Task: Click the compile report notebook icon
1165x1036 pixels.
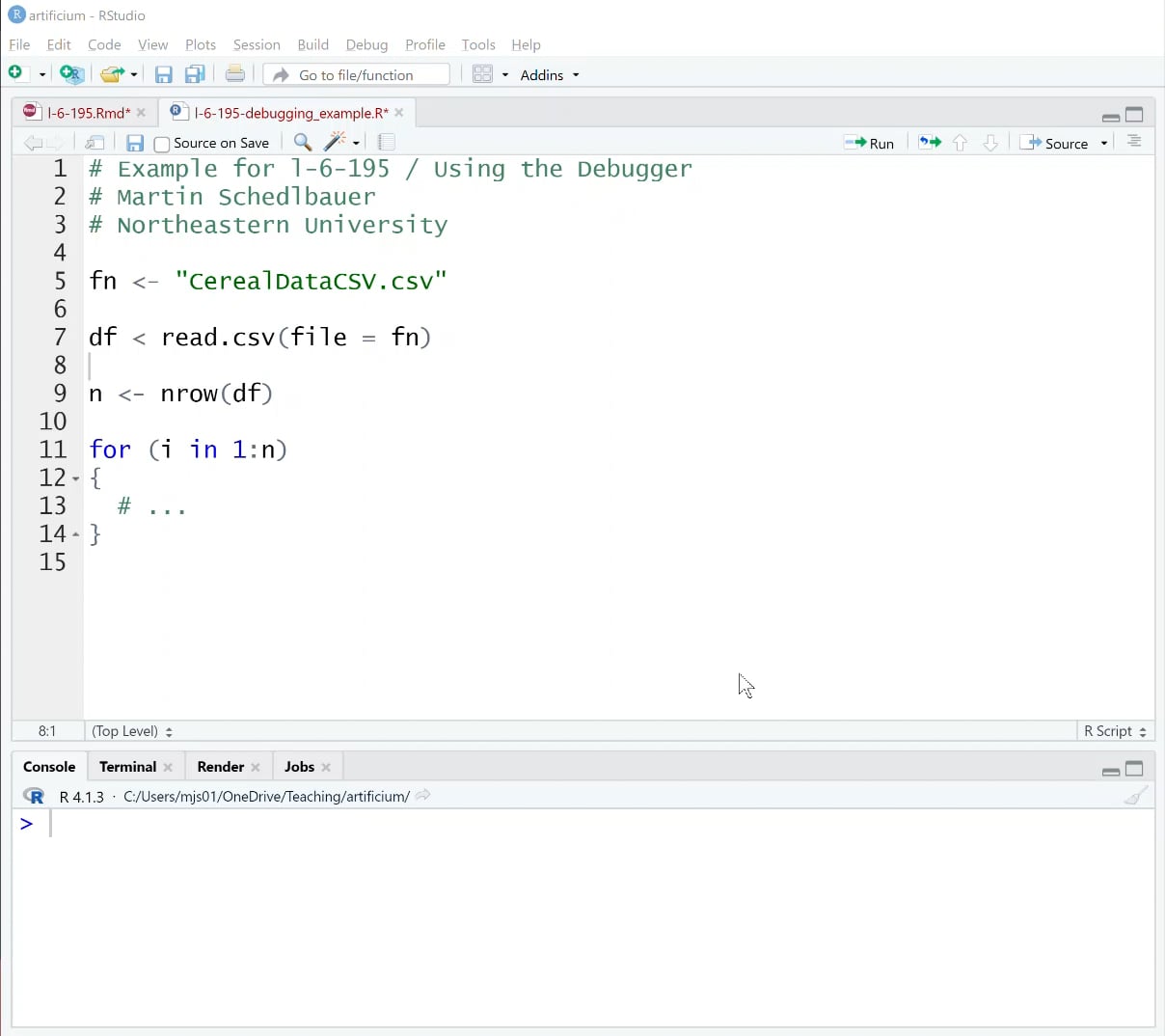Action: click(387, 143)
